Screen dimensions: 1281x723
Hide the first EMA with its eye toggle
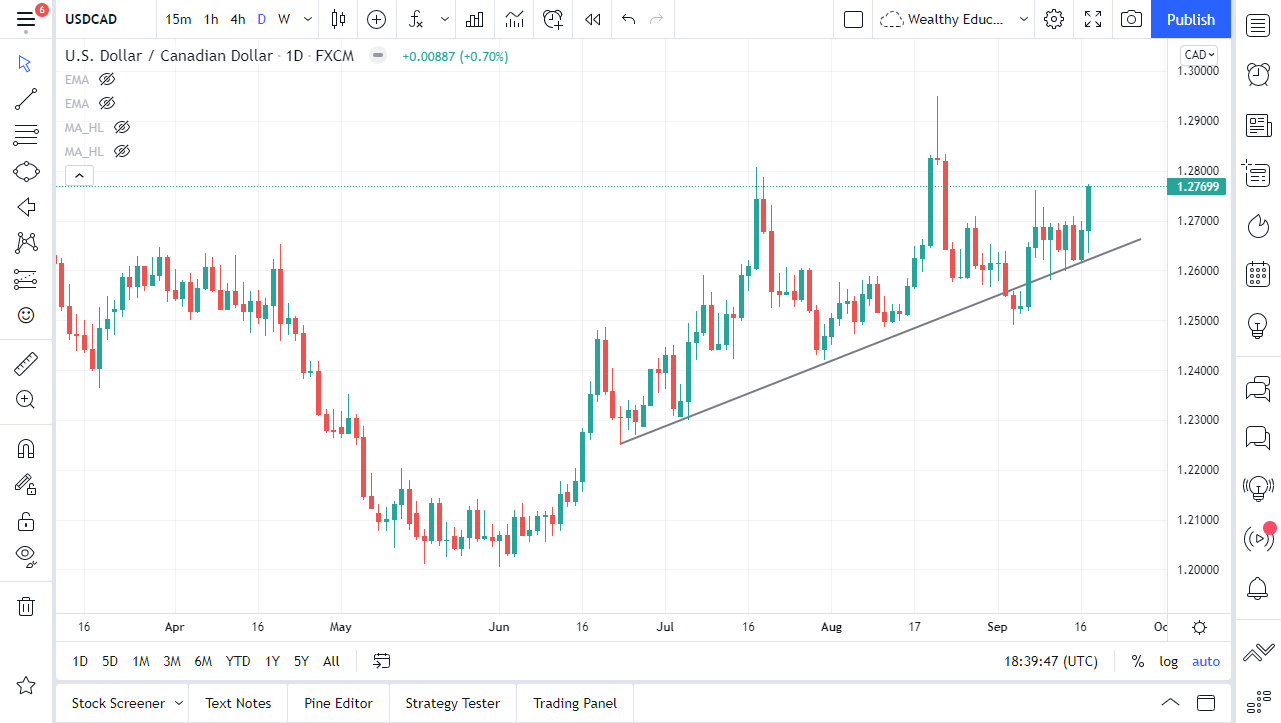coord(107,79)
